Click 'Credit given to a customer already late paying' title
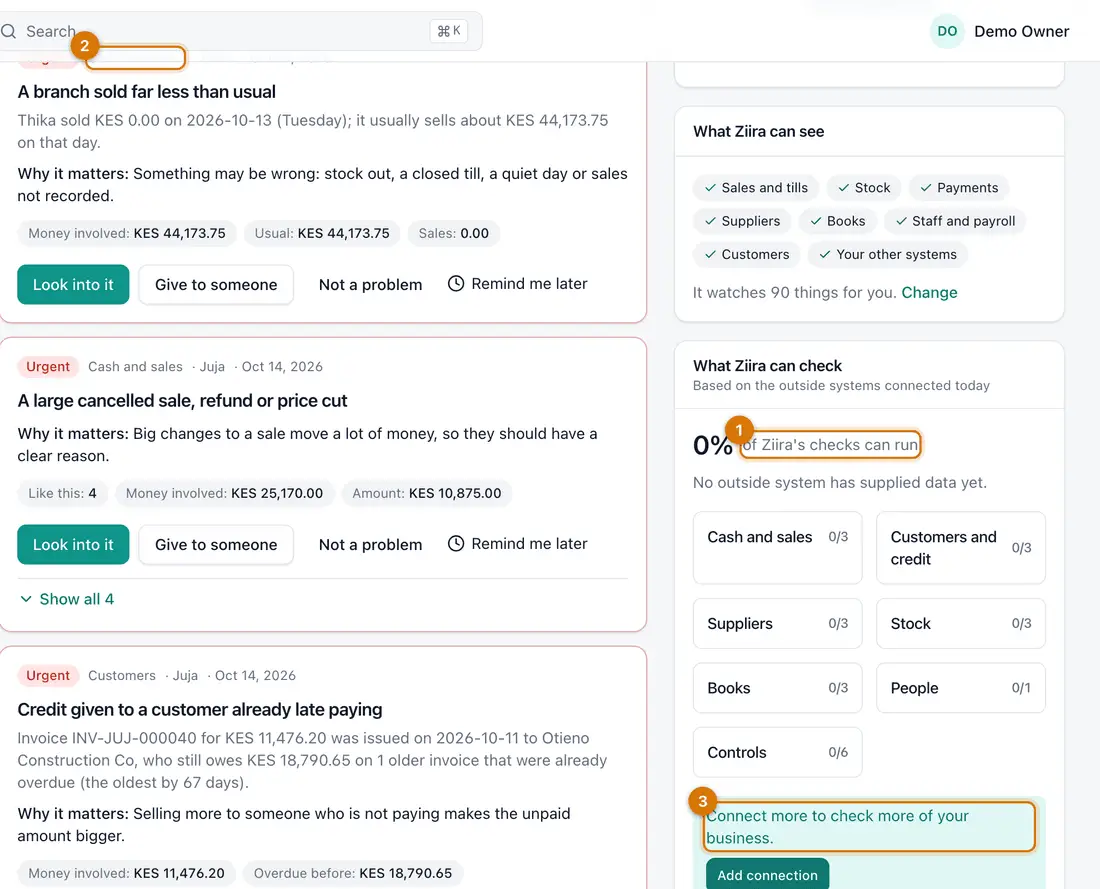The image size is (1100, 889). (200, 709)
